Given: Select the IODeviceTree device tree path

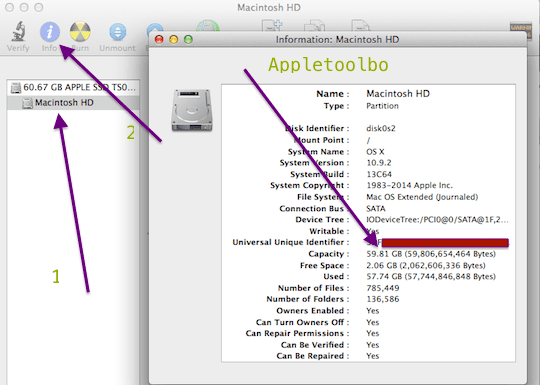Looking at the screenshot, I should (437, 220).
